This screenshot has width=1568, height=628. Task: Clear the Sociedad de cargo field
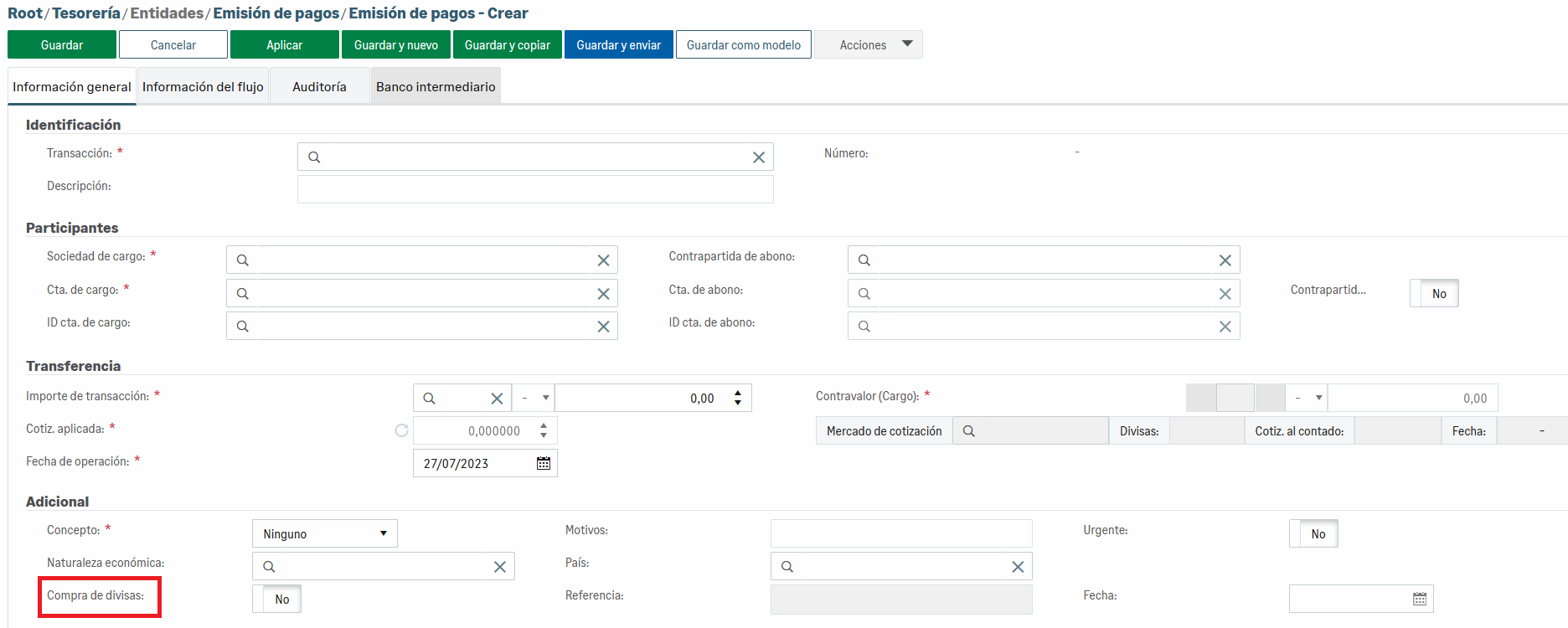coord(602,260)
